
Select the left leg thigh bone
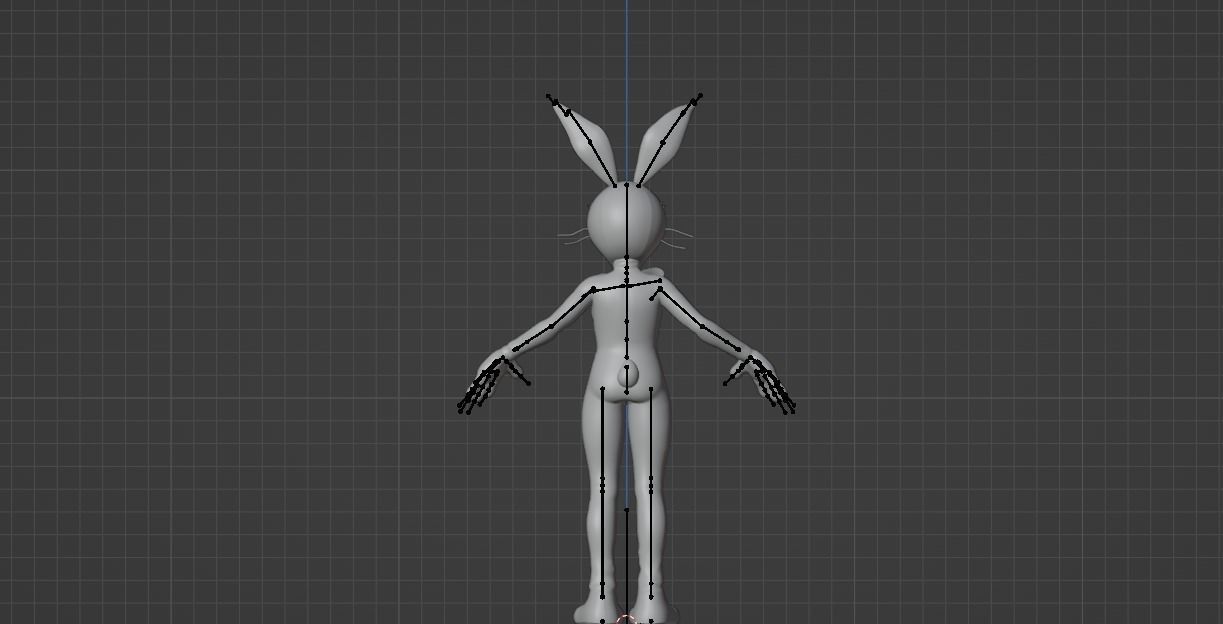pos(602,434)
